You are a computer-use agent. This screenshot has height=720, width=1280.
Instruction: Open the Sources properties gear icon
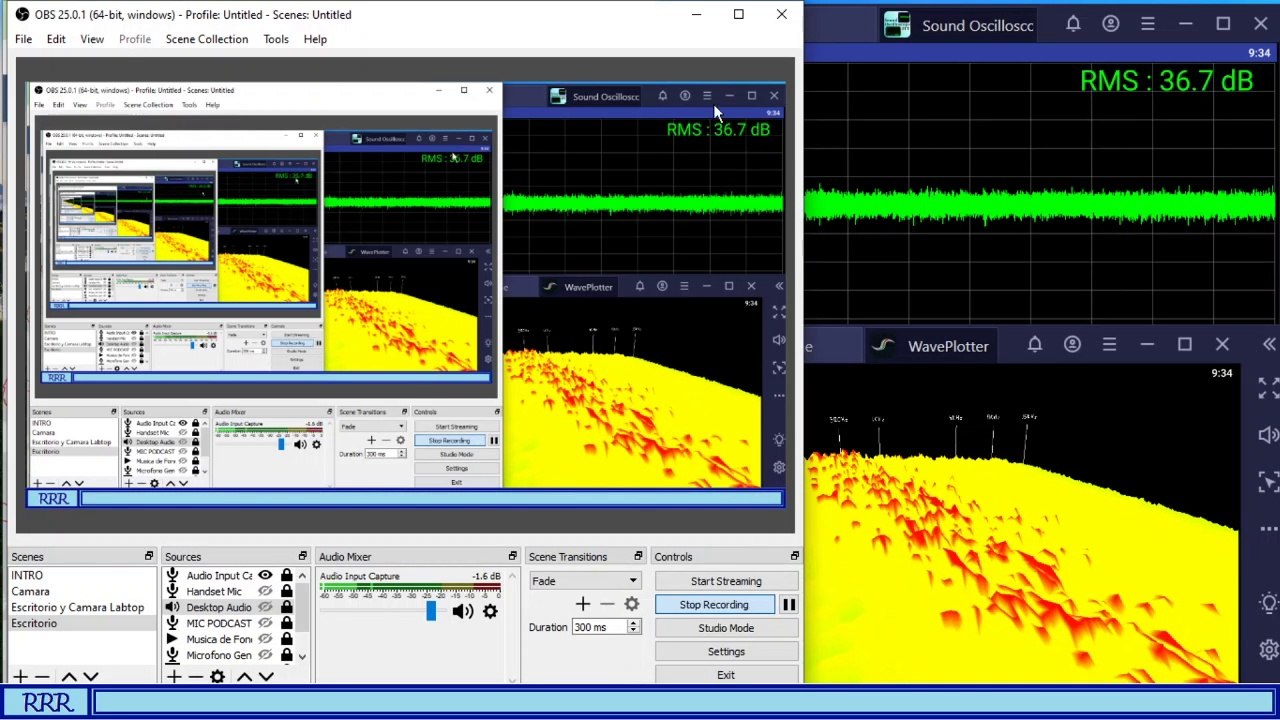coord(217,677)
